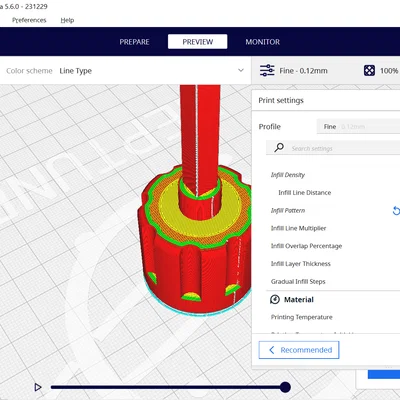Click the magnifier search icon
This screenshot has width=400, height=400.
pyautogui.click(x=279, y=147)
